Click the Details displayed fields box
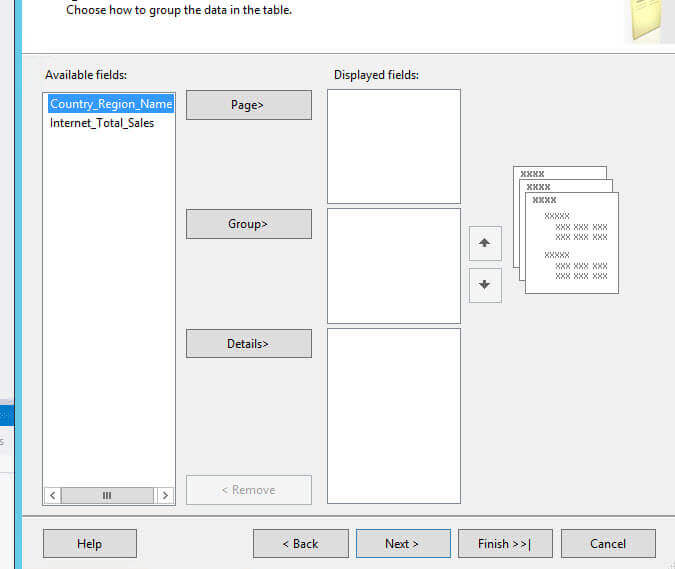This screenshot has width=675, height=569. point(394,416)
